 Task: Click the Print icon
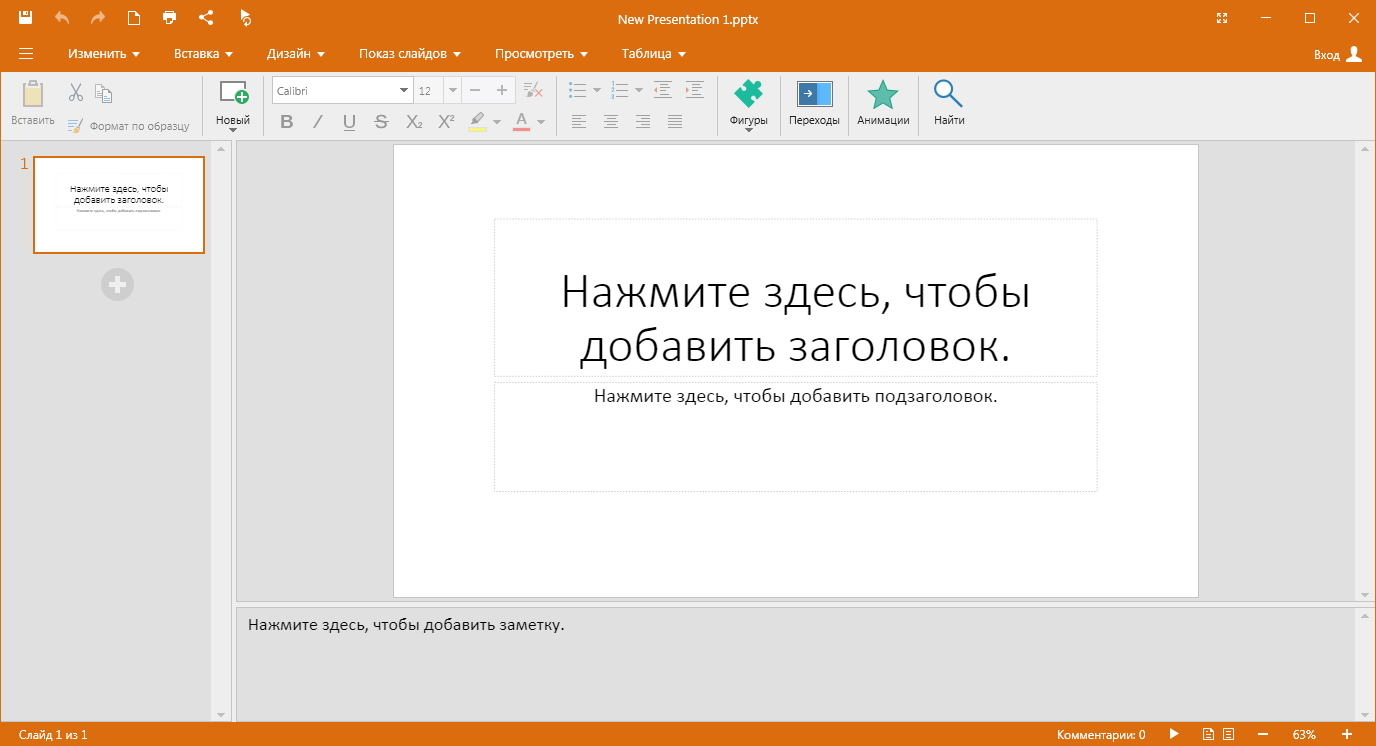click(x=169, y=18)
